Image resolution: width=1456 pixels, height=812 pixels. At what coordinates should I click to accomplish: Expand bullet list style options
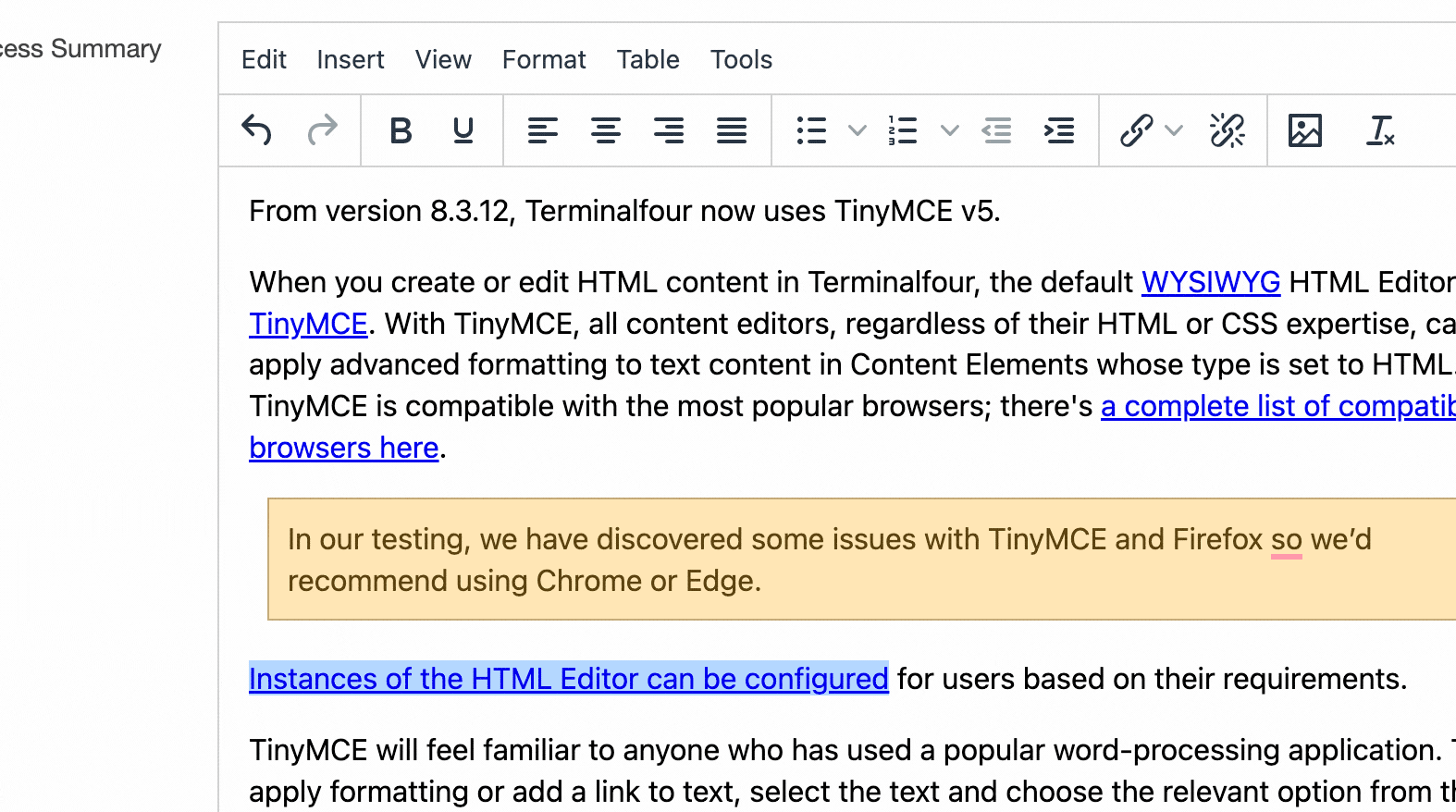[858, 130]
